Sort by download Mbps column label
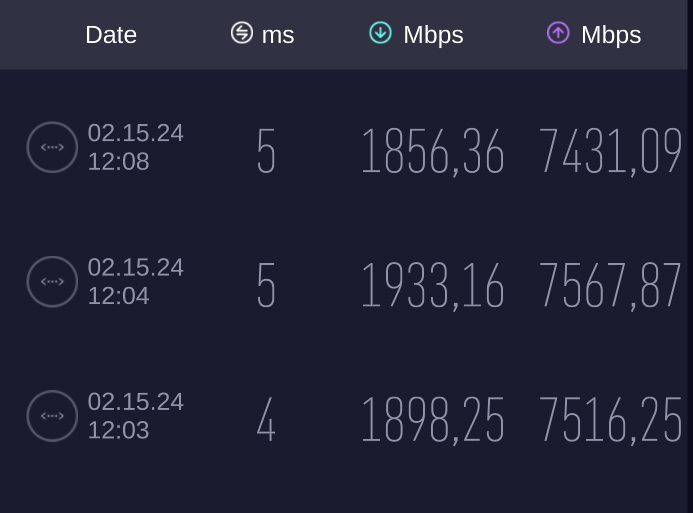The image size is (693, 513). (x=433, y=35)
